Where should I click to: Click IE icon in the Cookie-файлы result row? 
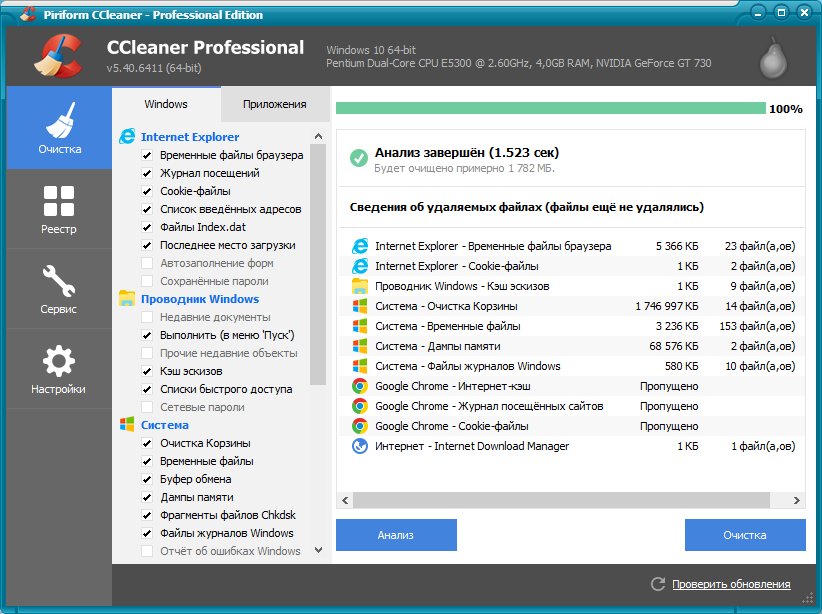click(360, 266)
